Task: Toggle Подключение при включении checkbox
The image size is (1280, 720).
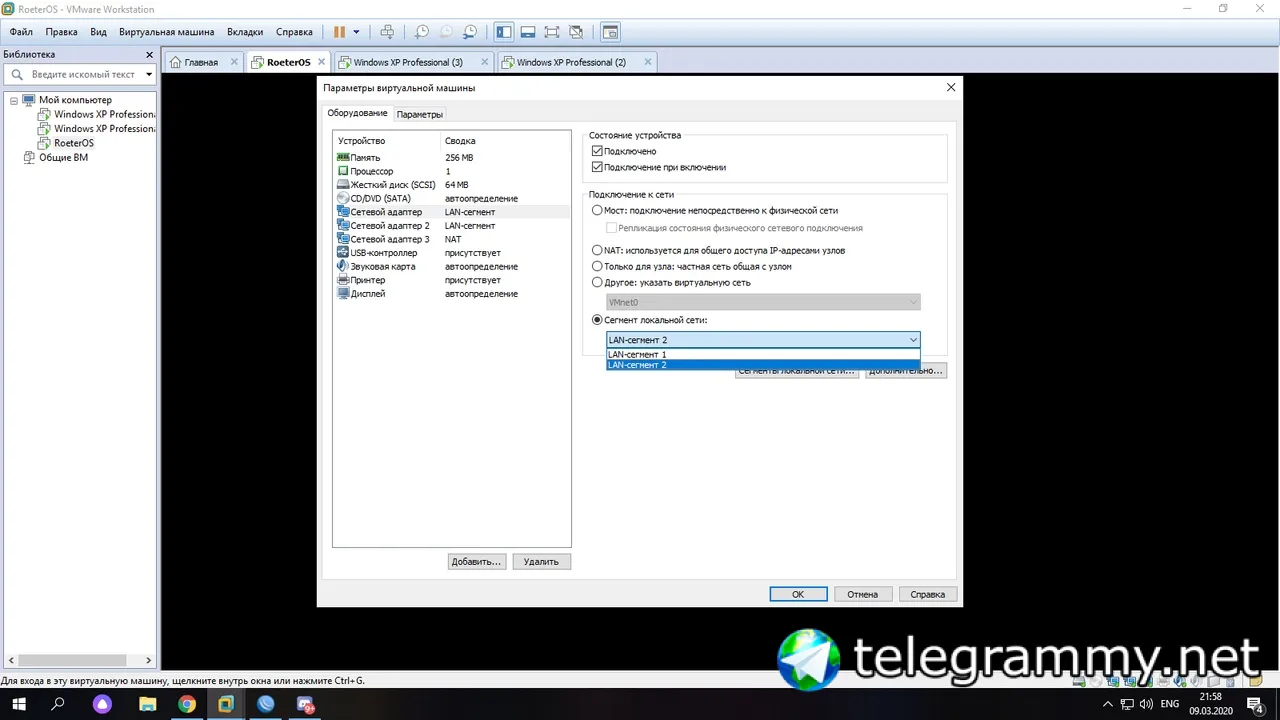Action: point(597,167)
